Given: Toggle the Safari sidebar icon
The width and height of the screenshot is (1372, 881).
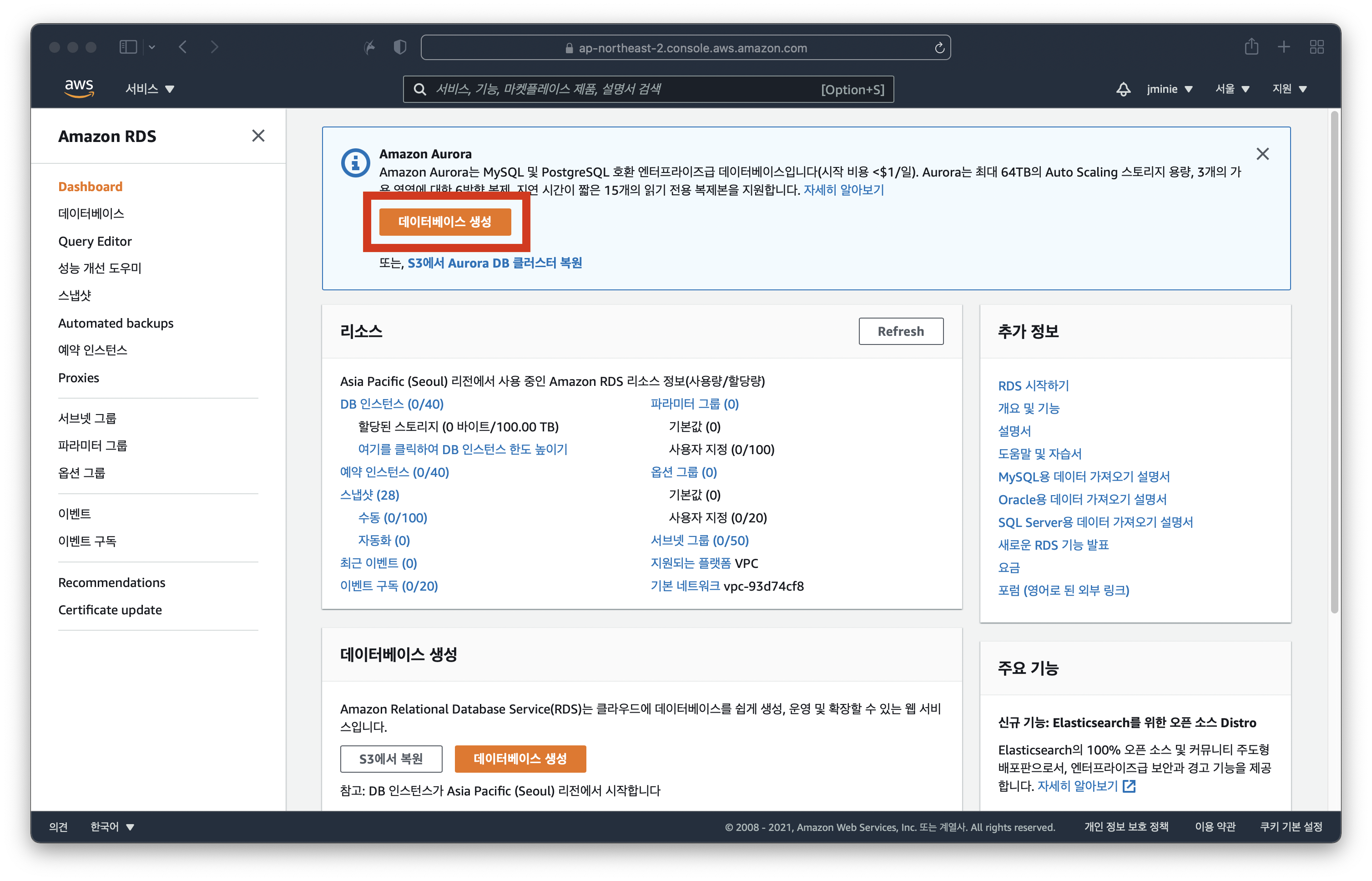Looking at the screenshot, I should tap(128, 47).
